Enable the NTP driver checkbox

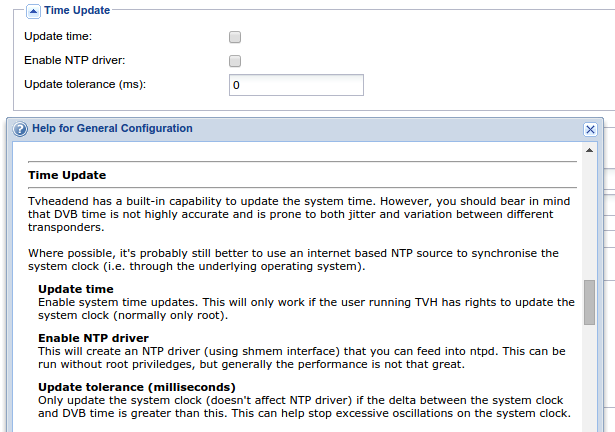click(x=235, y=61)
